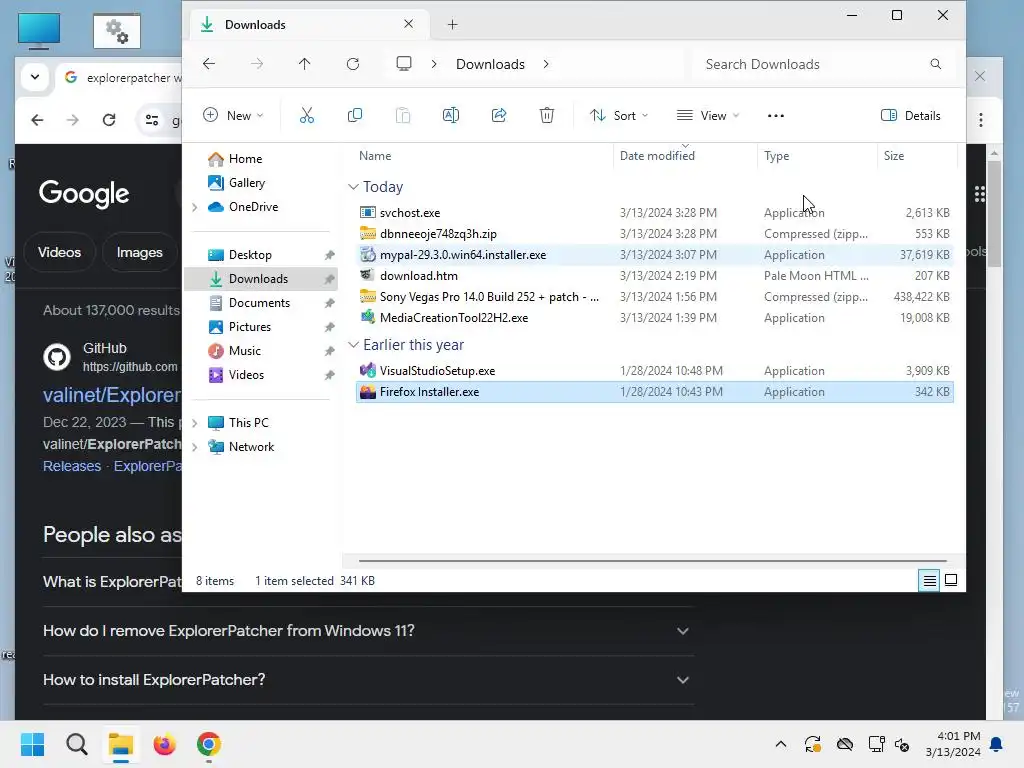Click Chrome back arrow in browser window
Image resolution: width=1024 pixels, height=768 pixels.
click(x=37, y=120)
